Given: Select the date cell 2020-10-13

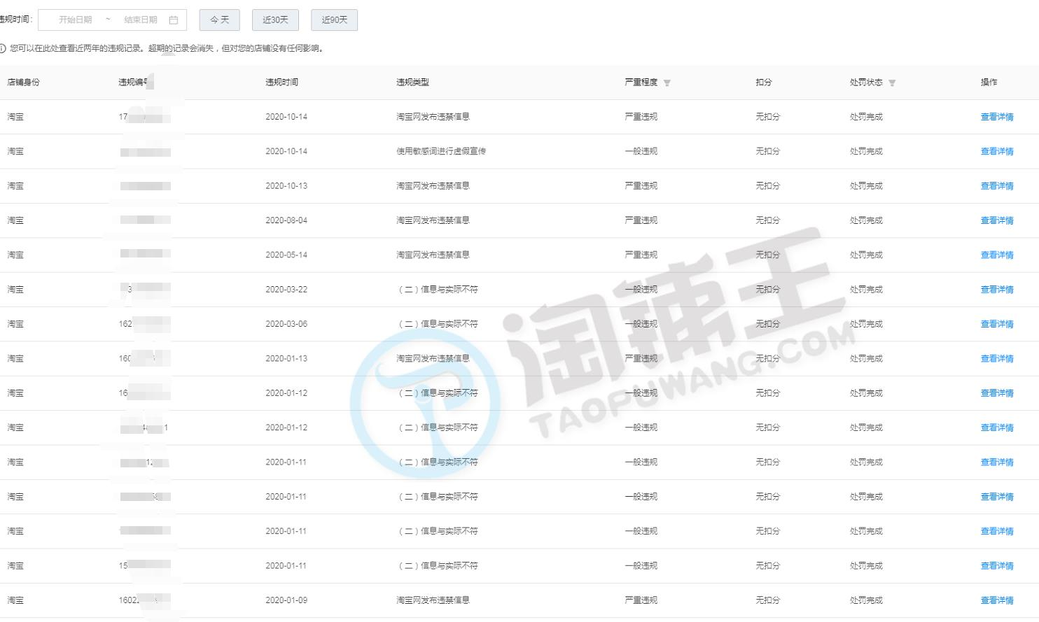Looking at the screenshot, I should pyautogui.click(x=286, y=185).
